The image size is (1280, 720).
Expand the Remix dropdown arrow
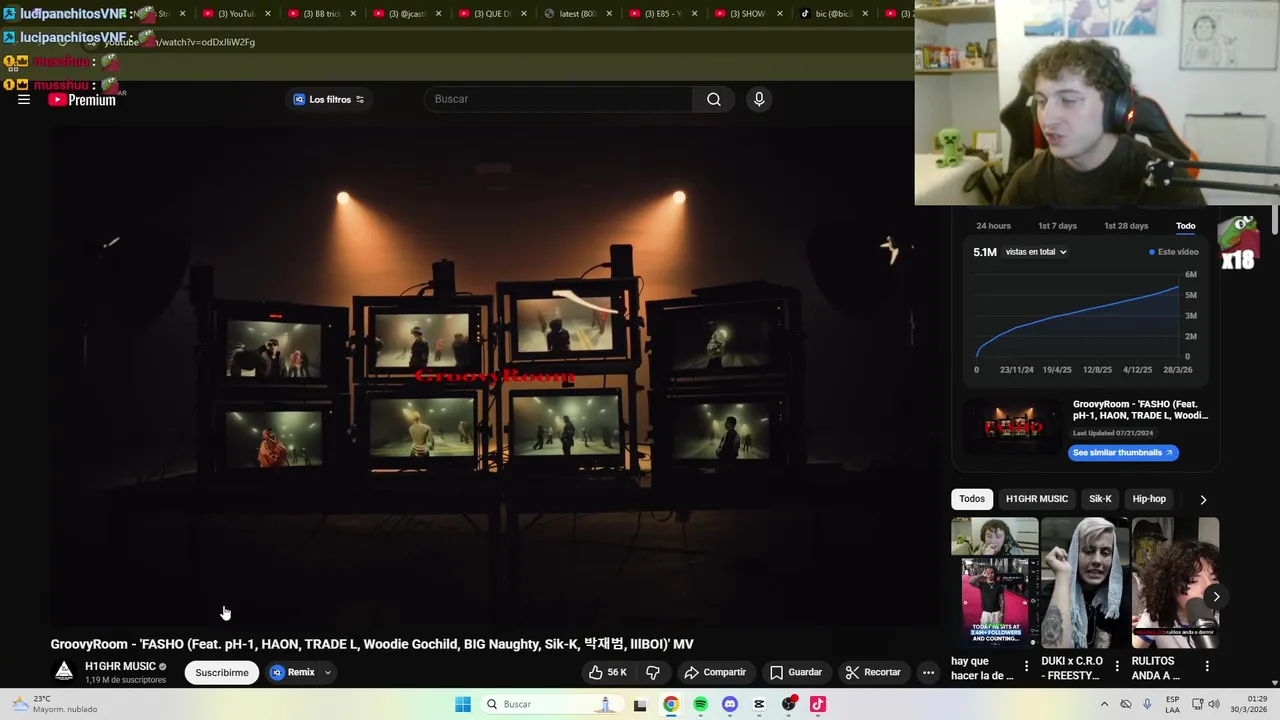[x=327, y=672]
